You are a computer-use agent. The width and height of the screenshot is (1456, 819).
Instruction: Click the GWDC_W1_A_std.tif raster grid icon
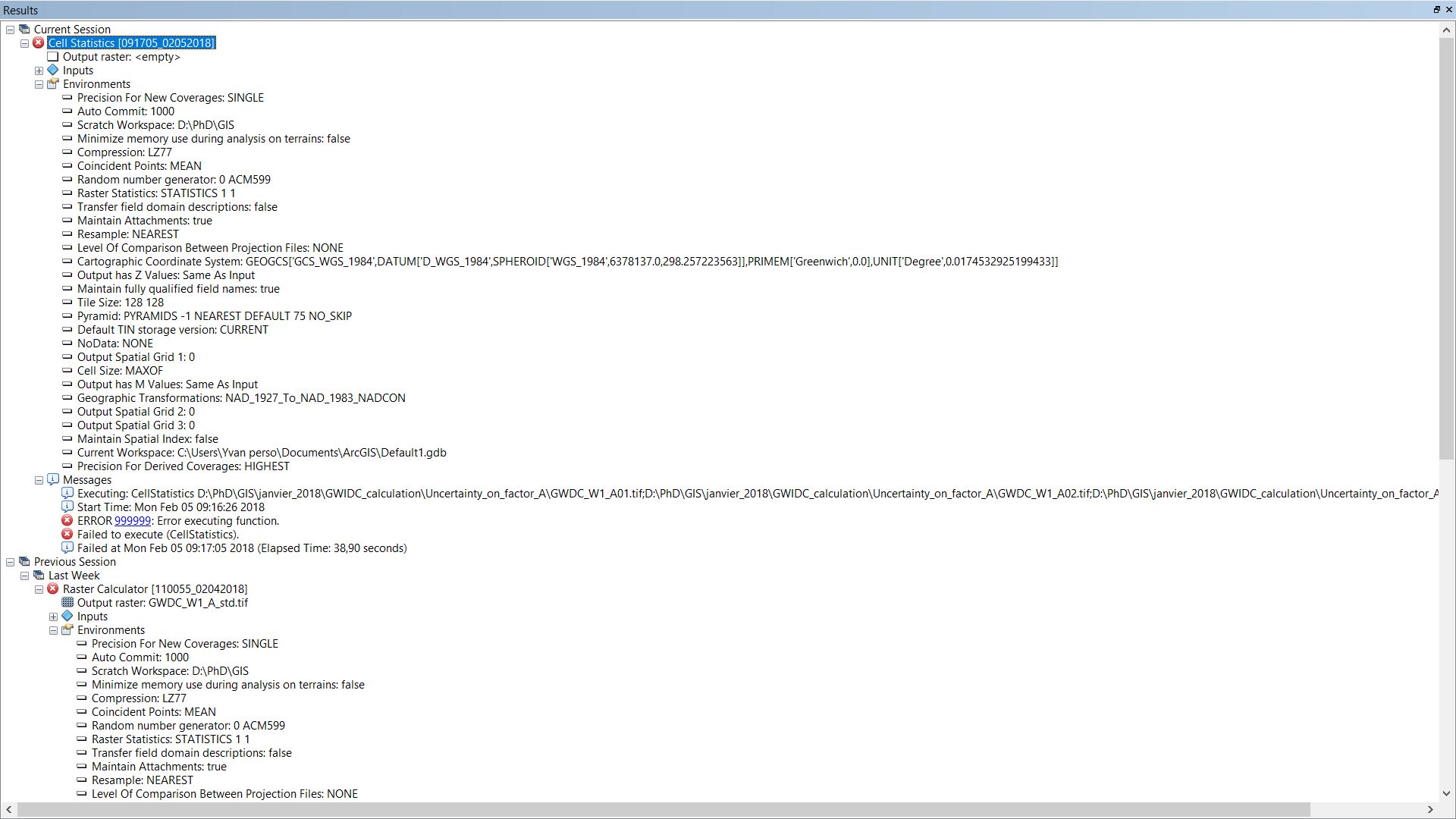67,603
